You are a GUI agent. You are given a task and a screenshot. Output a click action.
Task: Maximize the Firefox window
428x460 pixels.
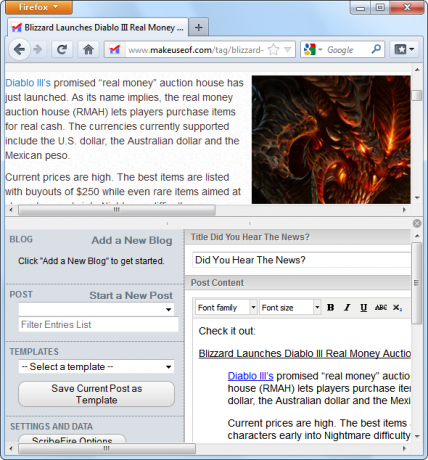[x=380, y=8]
